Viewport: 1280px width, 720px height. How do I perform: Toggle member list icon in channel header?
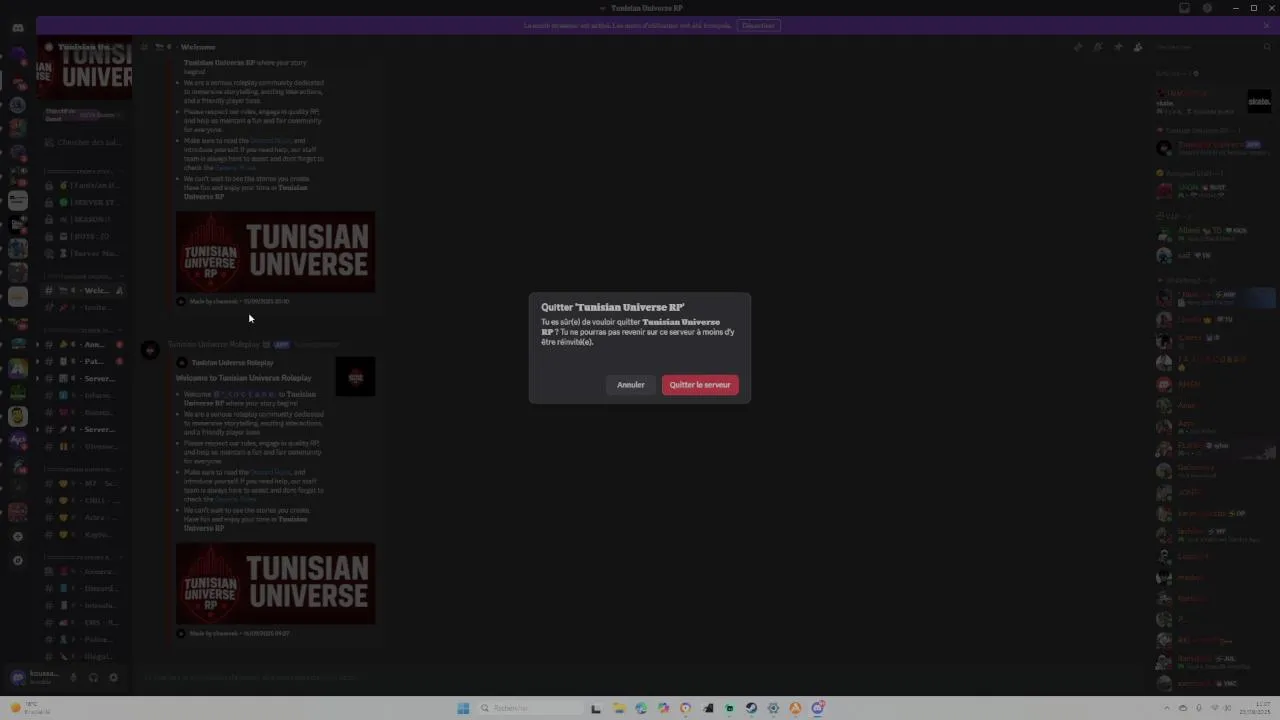pos(1138,47)
